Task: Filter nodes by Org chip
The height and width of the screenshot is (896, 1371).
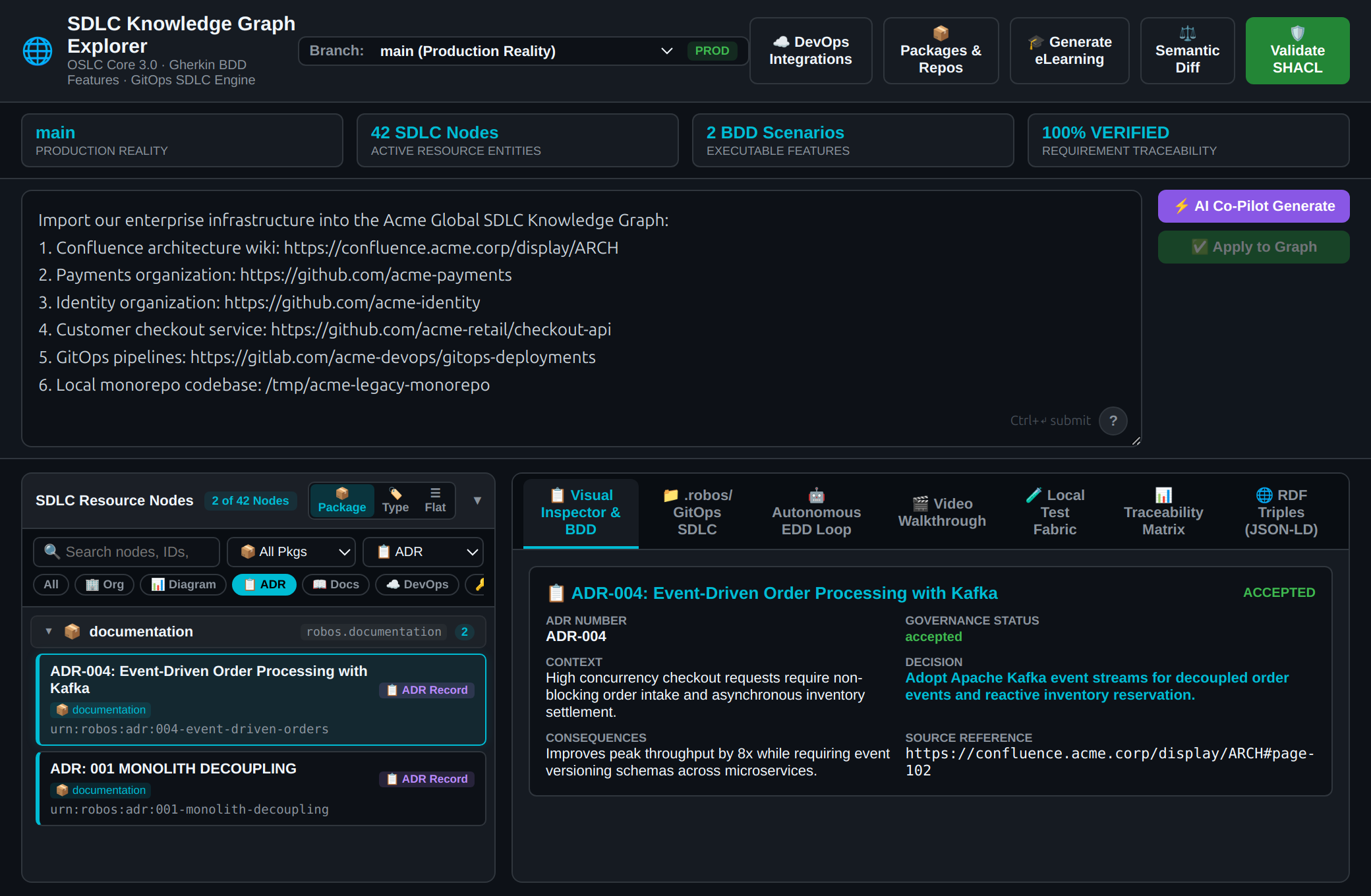Action: click(x=104, y=584)
